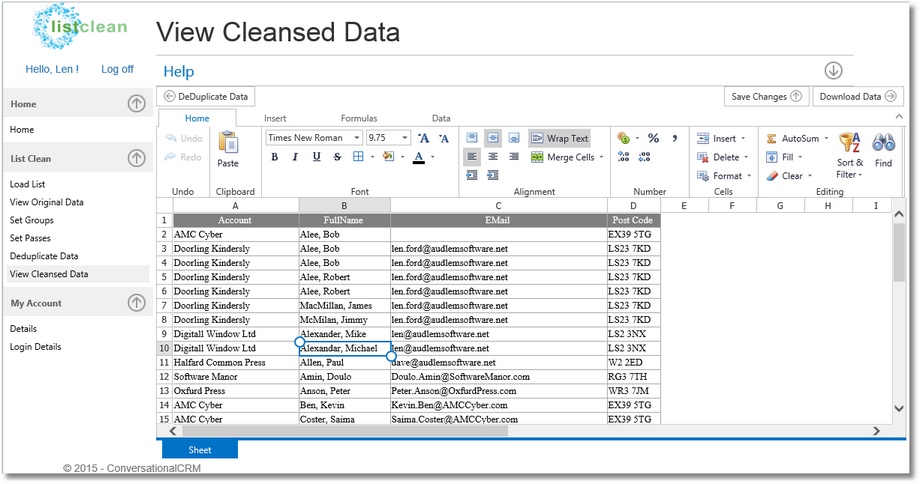Switch to the Data ribbon tab

click(x=441, y=118)
